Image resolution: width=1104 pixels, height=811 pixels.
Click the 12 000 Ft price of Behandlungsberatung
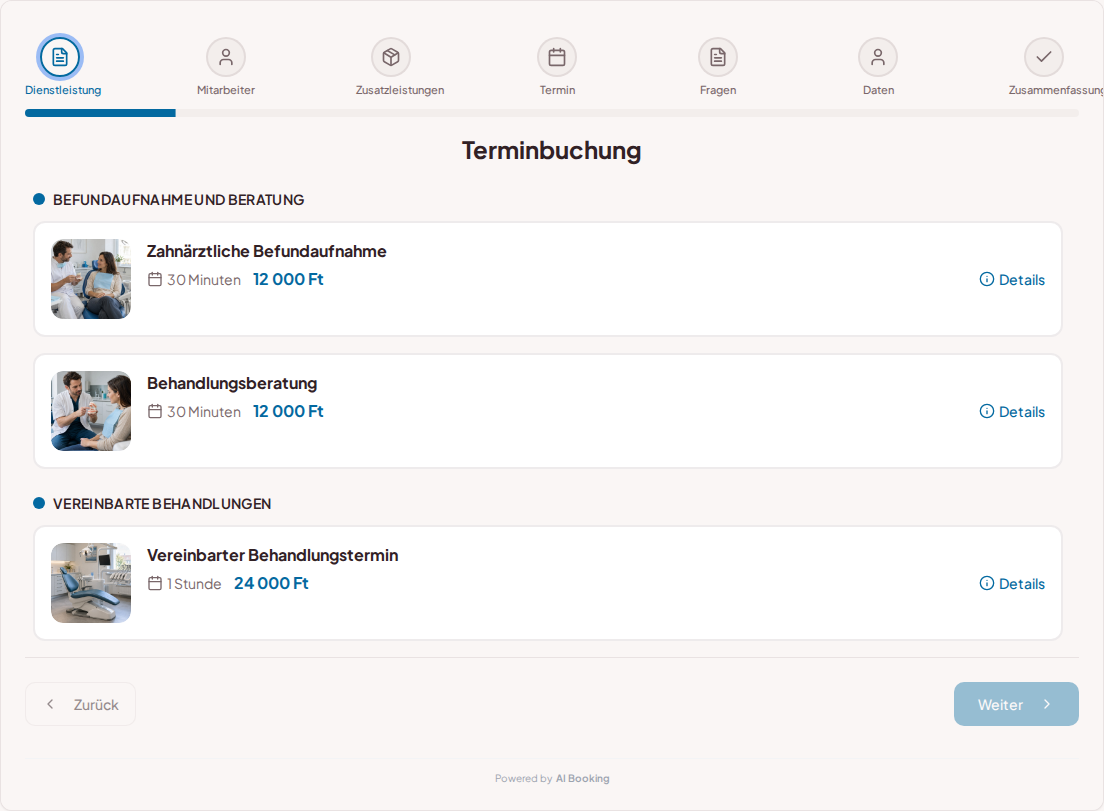288,411
